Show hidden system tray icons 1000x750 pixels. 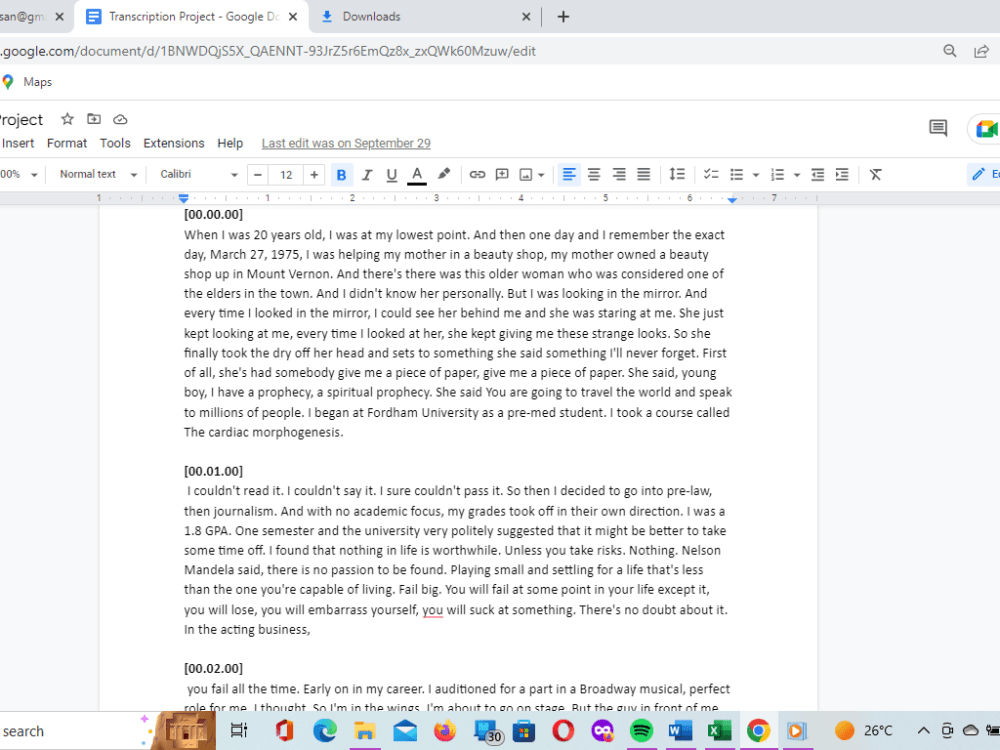click(x=923, y=731)
